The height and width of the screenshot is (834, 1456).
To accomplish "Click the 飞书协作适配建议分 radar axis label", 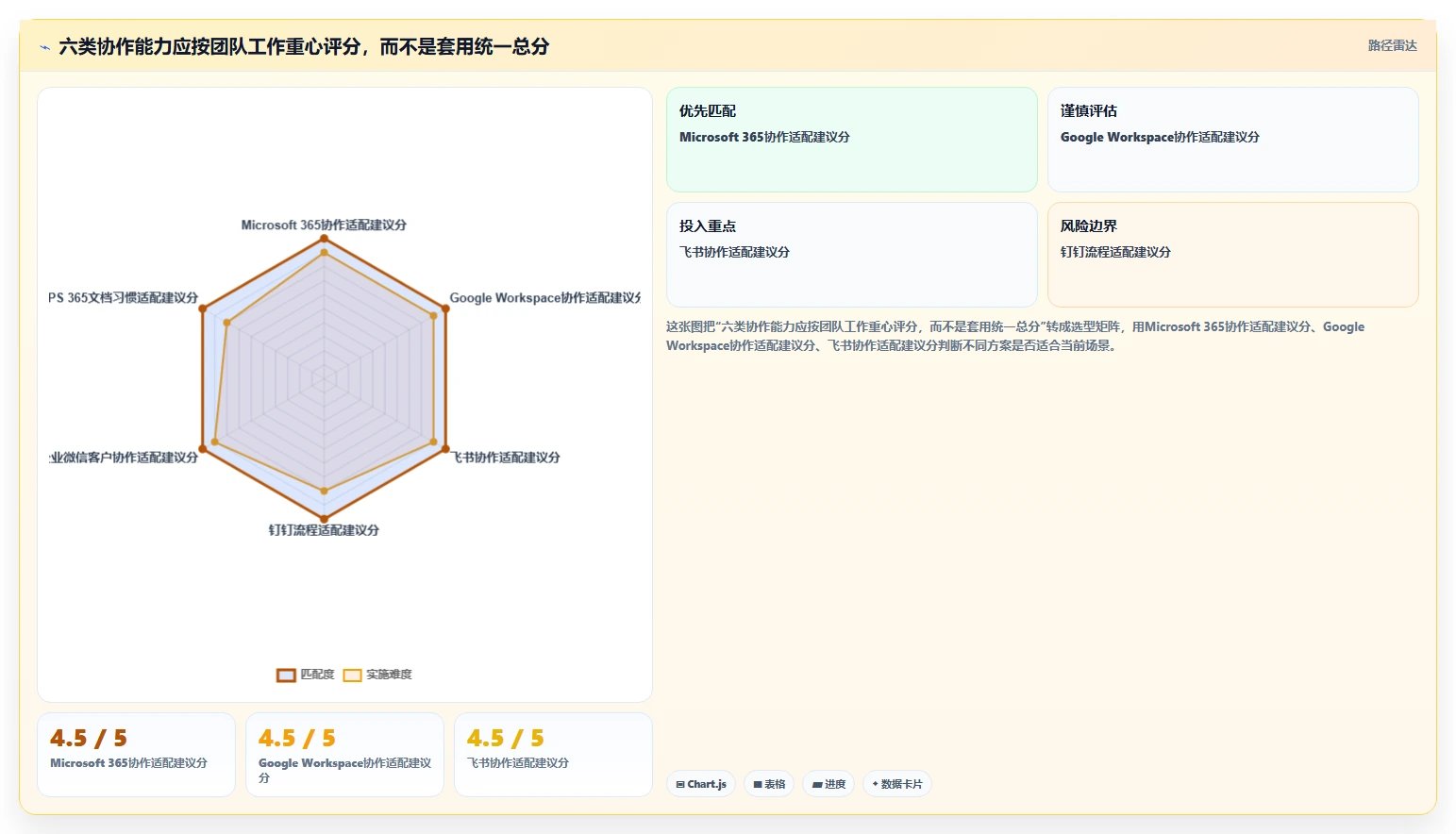I will (505, 458).
